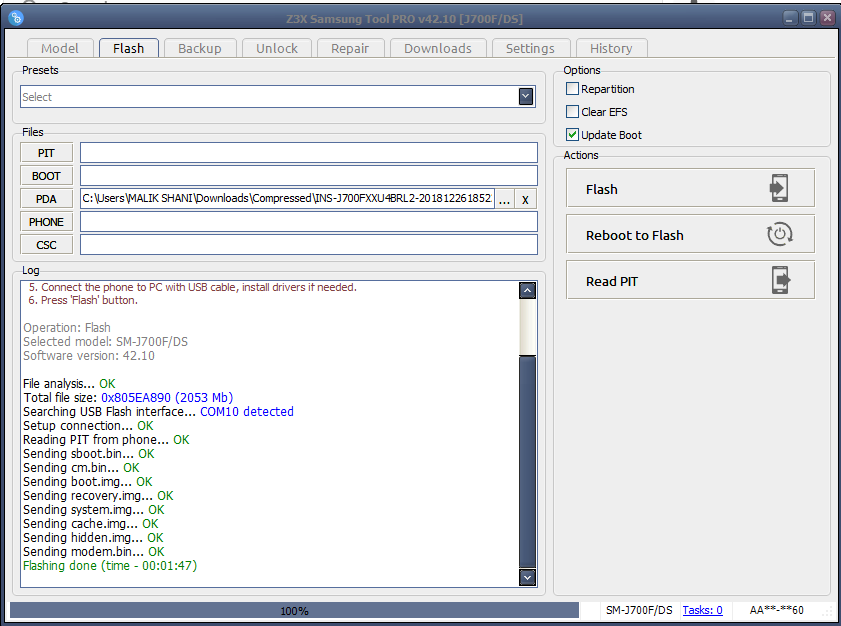Enable the Repartition option
This screenshot has width=841, height=626.
click(x=572, y=89)
